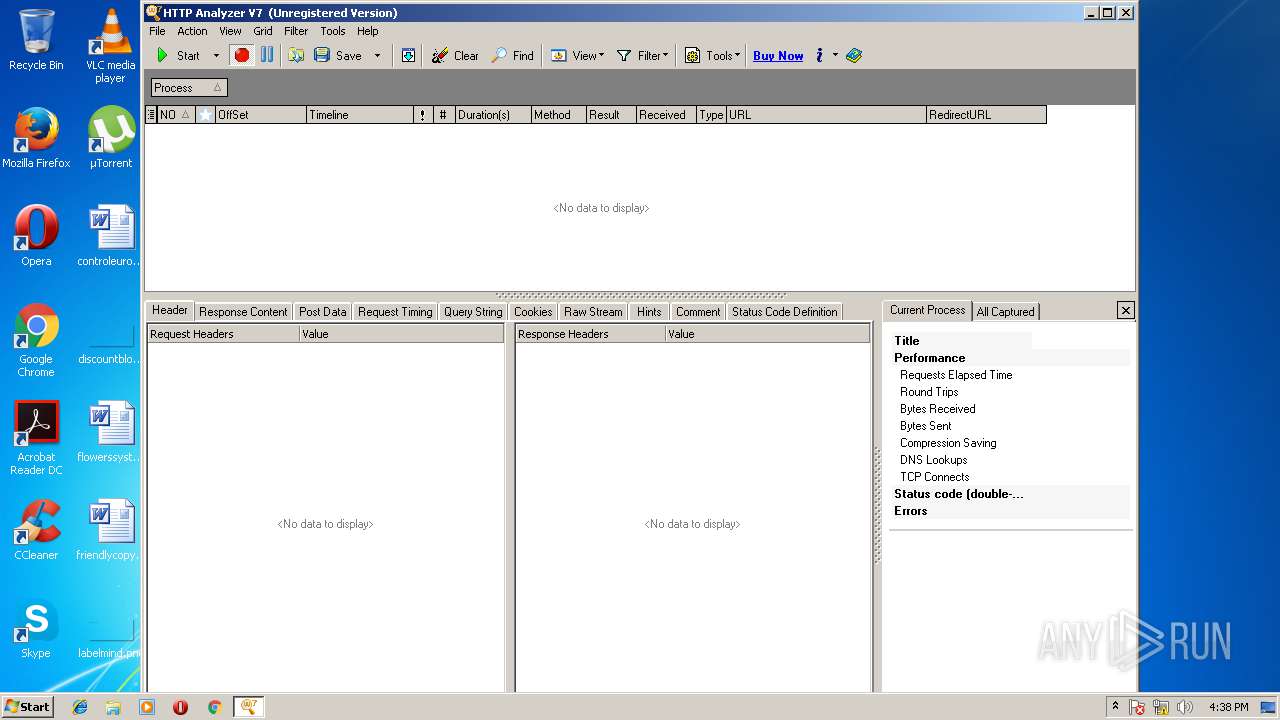Image resolution: width=1280 pixels, height=720 pixels.
Task: Click the blue info icon
Action: pyautogui.click(x=819, y=56)
